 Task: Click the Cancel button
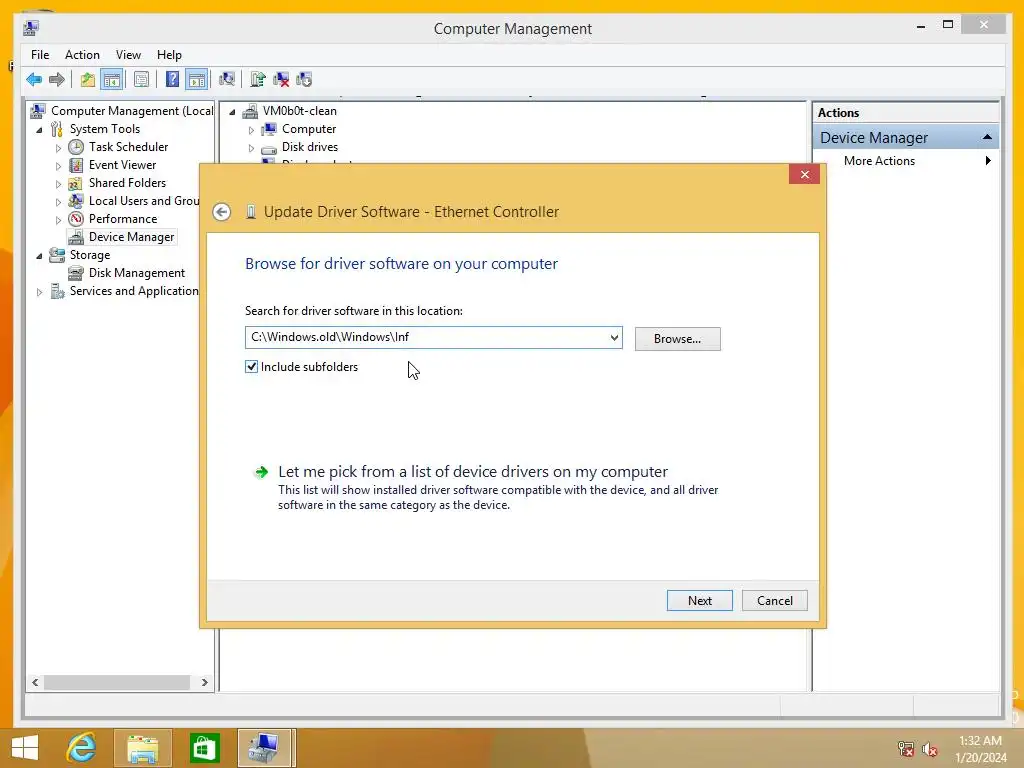coord(775,601)
